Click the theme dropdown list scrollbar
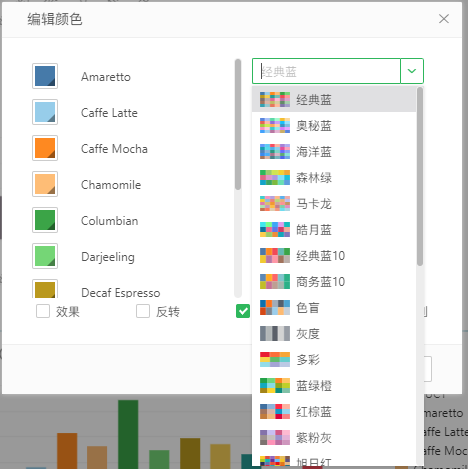This screenshot has height=469, width=468. (420, 176)
